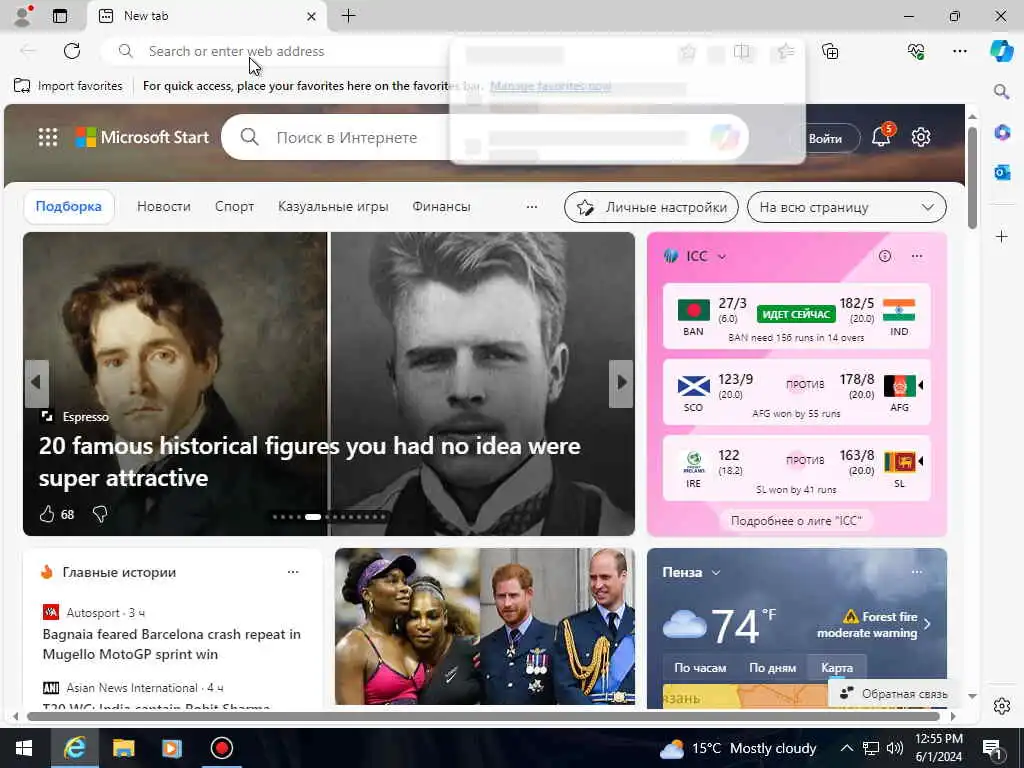Viewport: 1024px width, 768px height.
Task: Click Поиск в Интернете search box
Action: point(485,137)
